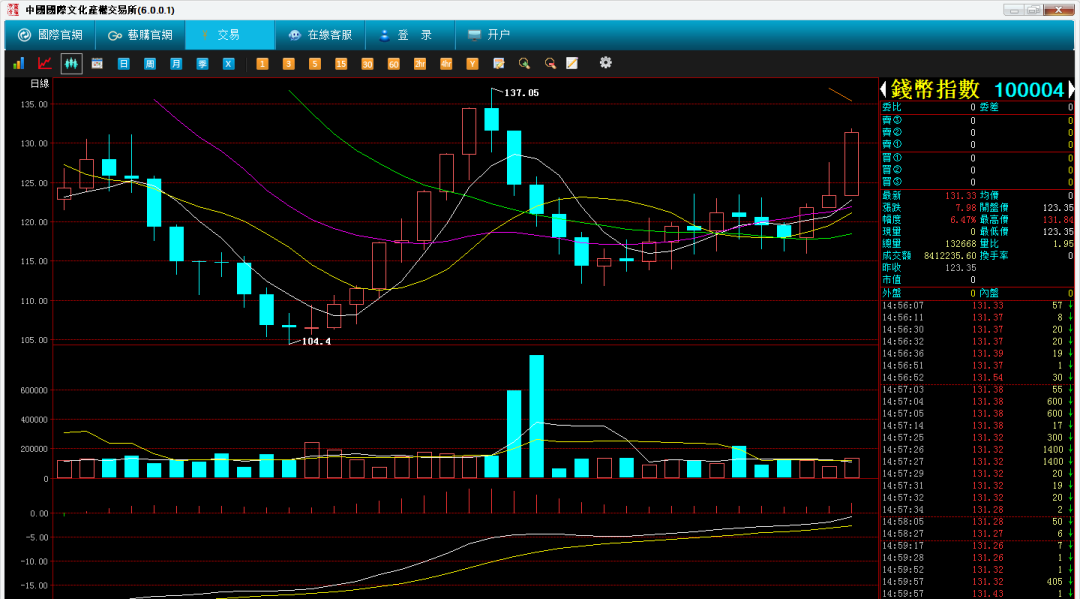Click the 錢幣指數 title
Viewport: 1080px width, 599px height.
click(935, 89)
